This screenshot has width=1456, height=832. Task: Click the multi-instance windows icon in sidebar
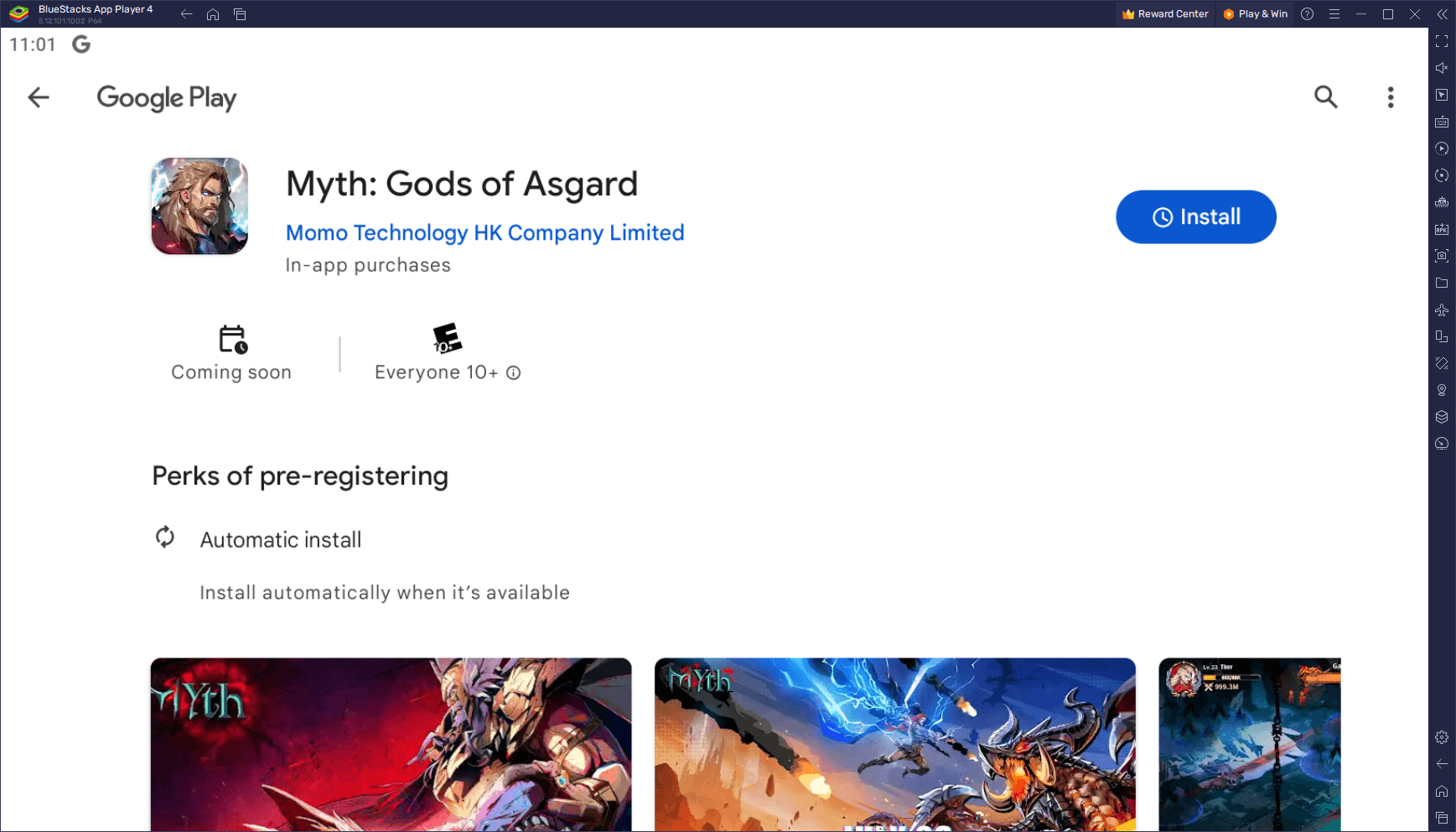1442,336
